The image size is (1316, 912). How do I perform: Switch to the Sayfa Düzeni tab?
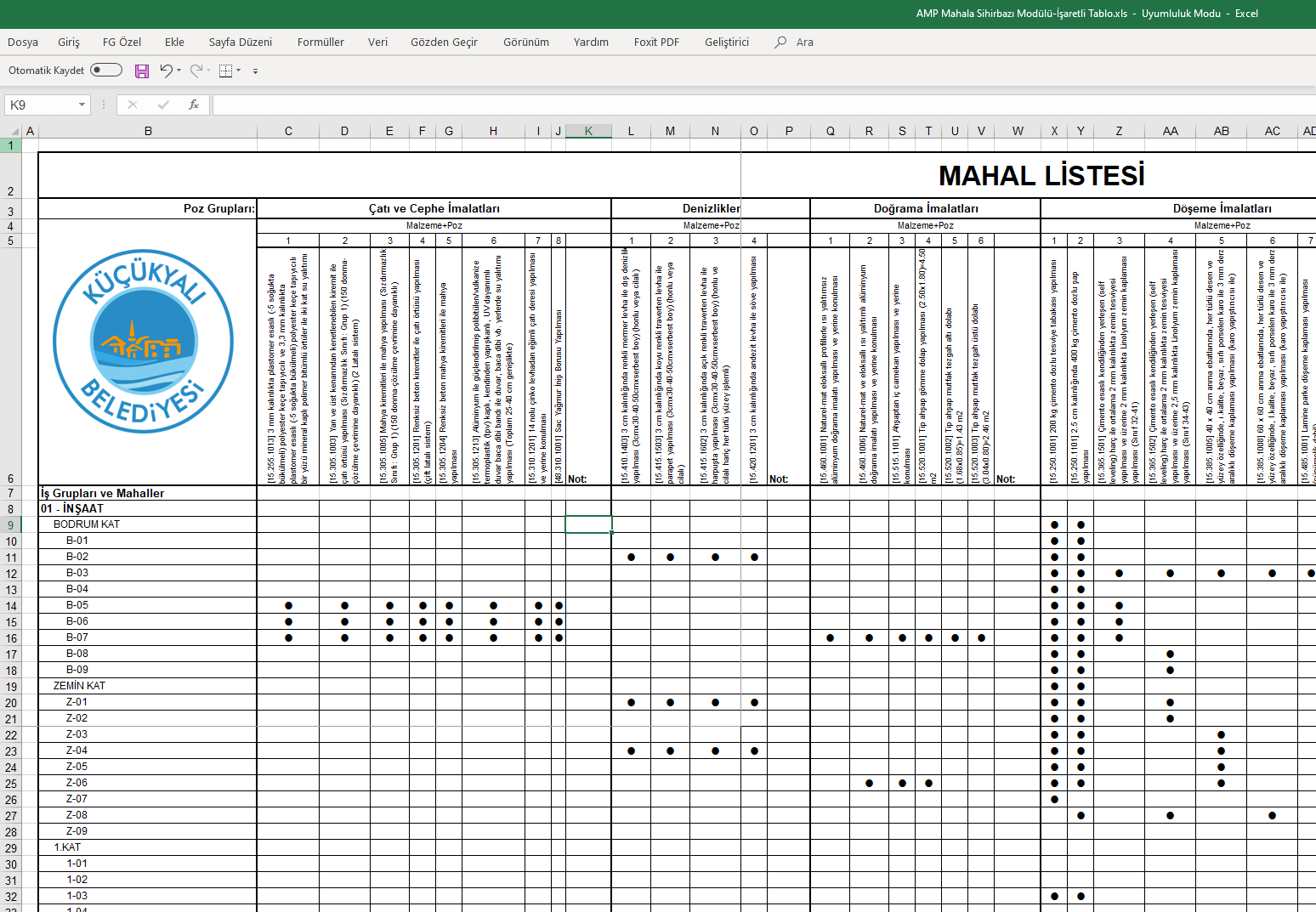241,42
